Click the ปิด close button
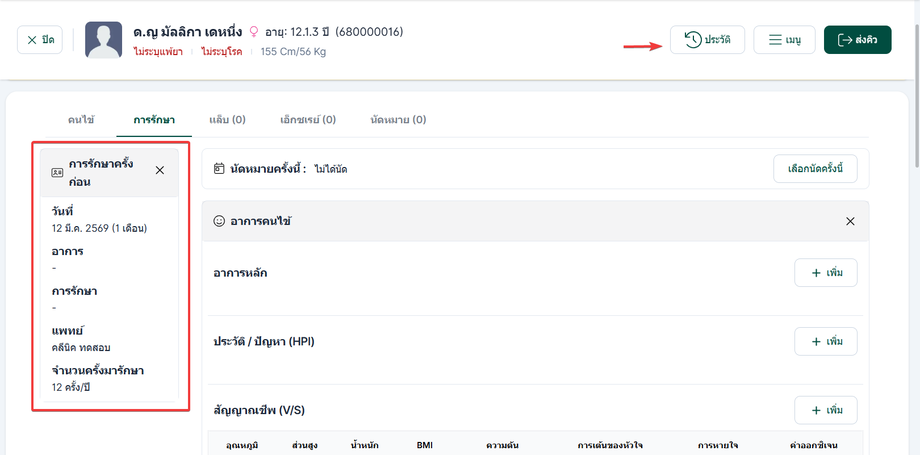The width and height of the screenshot is (920, 455). [40, 40]
